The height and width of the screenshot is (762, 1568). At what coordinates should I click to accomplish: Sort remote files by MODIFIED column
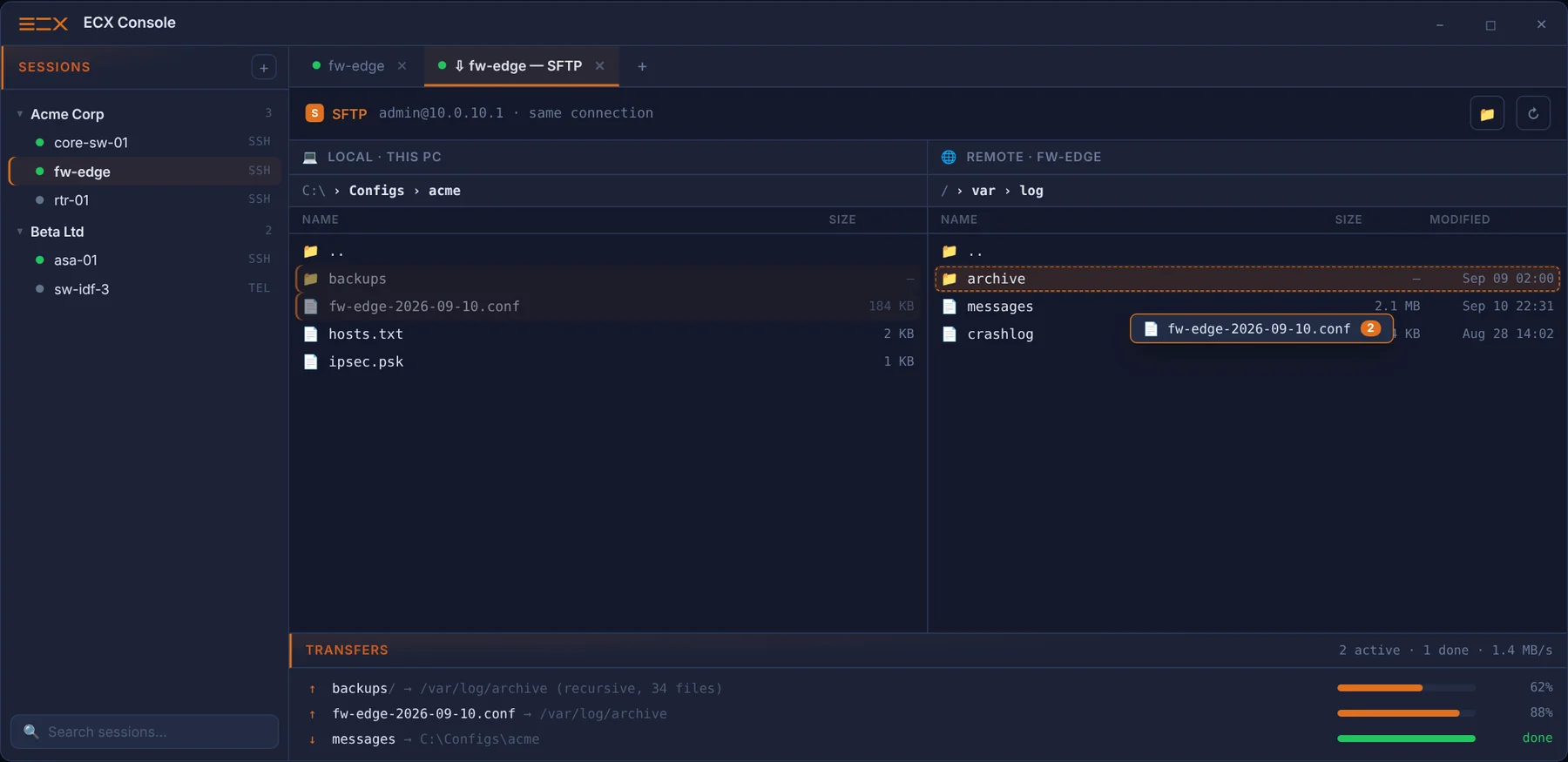(1459, 219)
